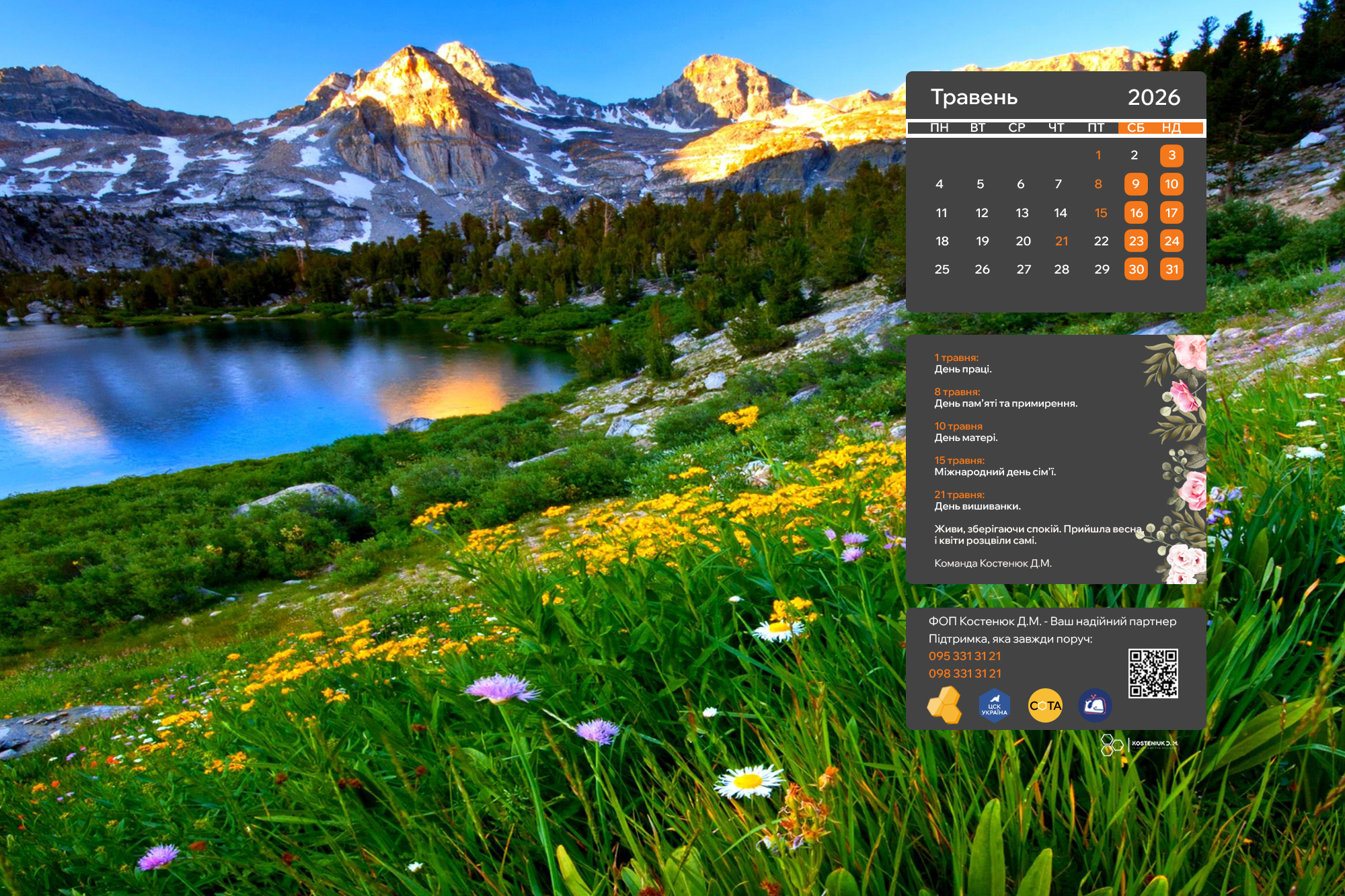Select the СБ weekday column header
Image resolution: width=1345 pixels, height=896 pixels.
pyautogui.click(x=1135, y=128)
